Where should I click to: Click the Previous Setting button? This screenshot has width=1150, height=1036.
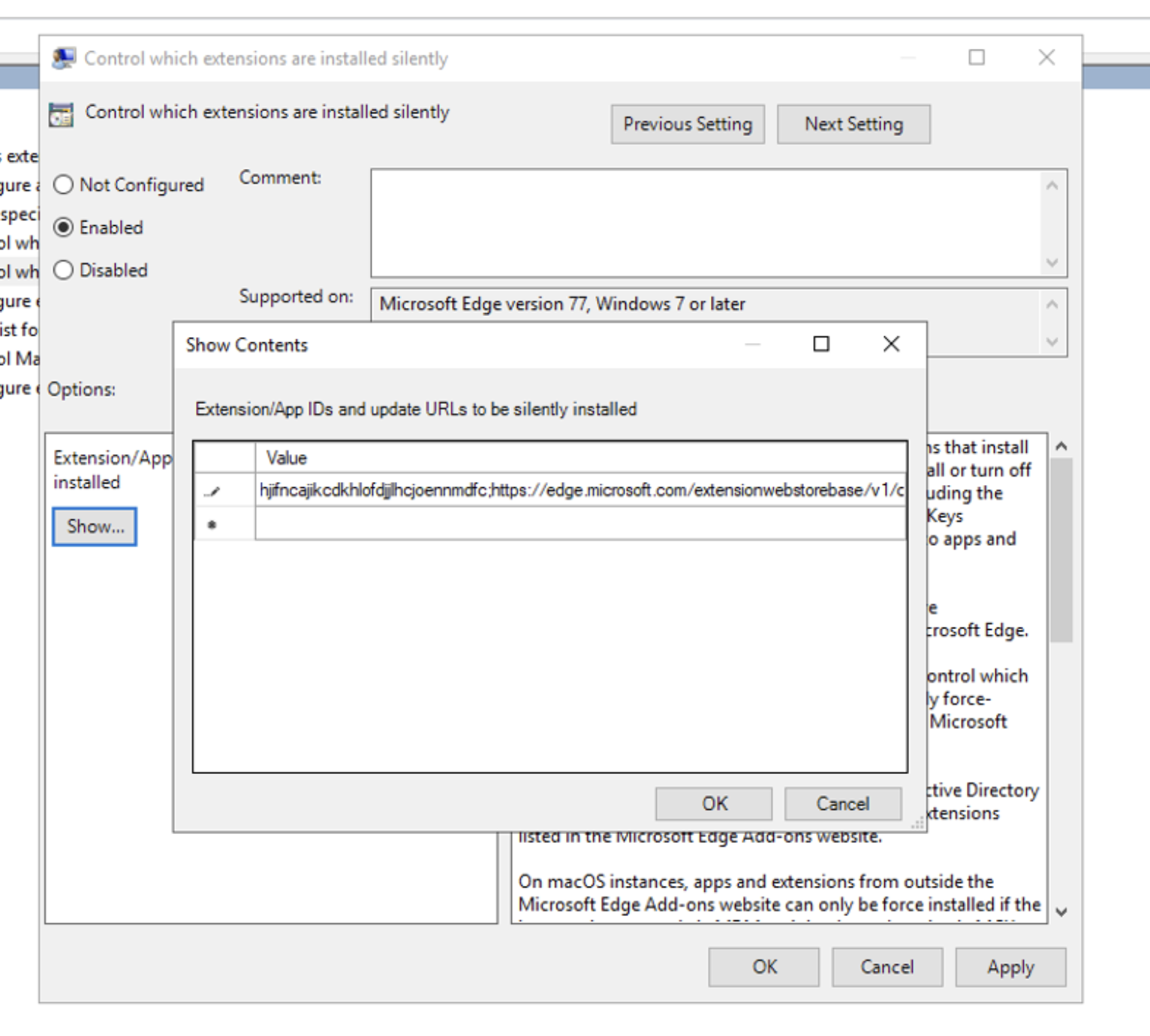[687, 125]
